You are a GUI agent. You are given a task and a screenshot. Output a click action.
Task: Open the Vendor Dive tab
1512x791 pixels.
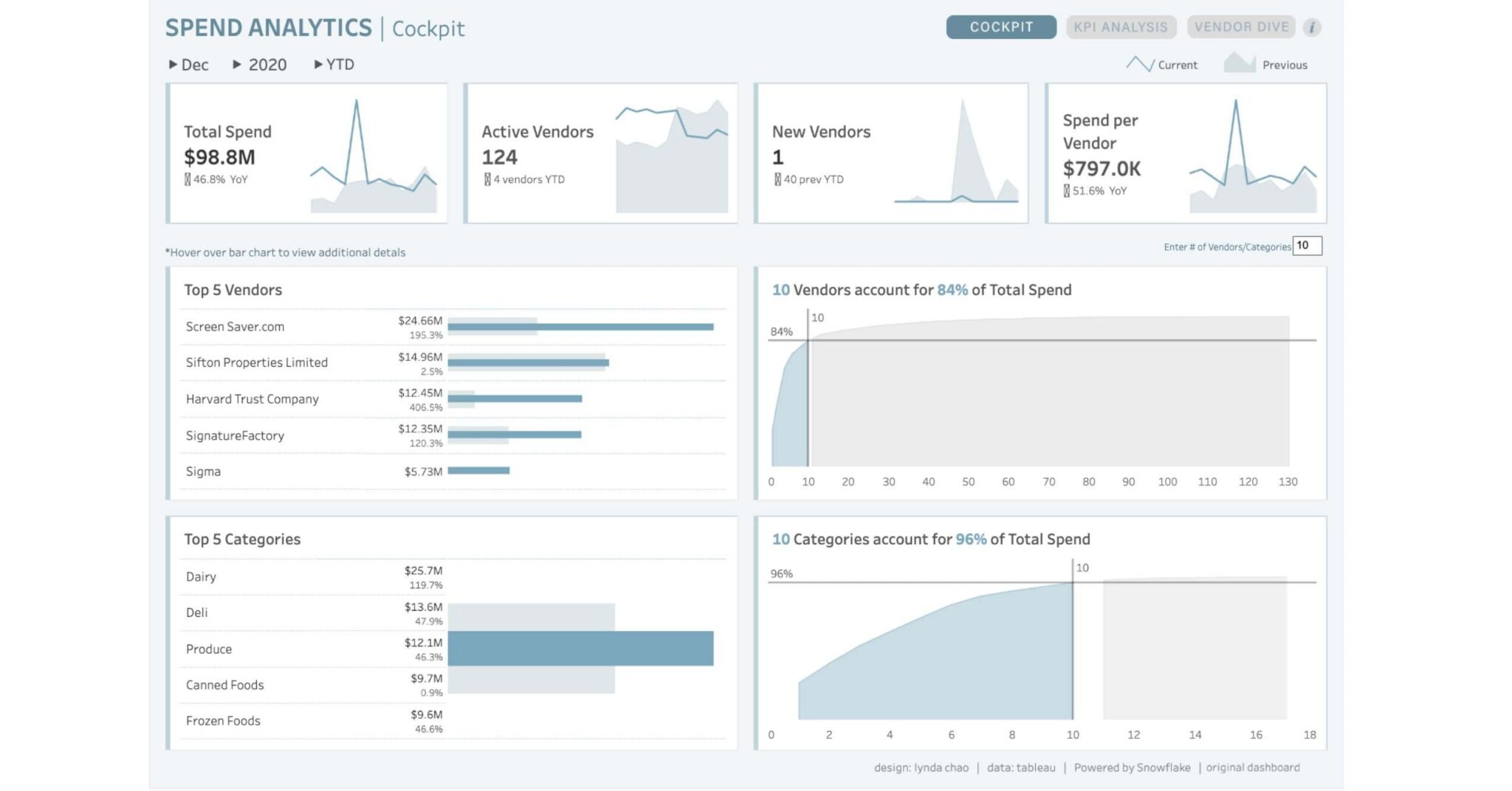tap(1241, 27)
